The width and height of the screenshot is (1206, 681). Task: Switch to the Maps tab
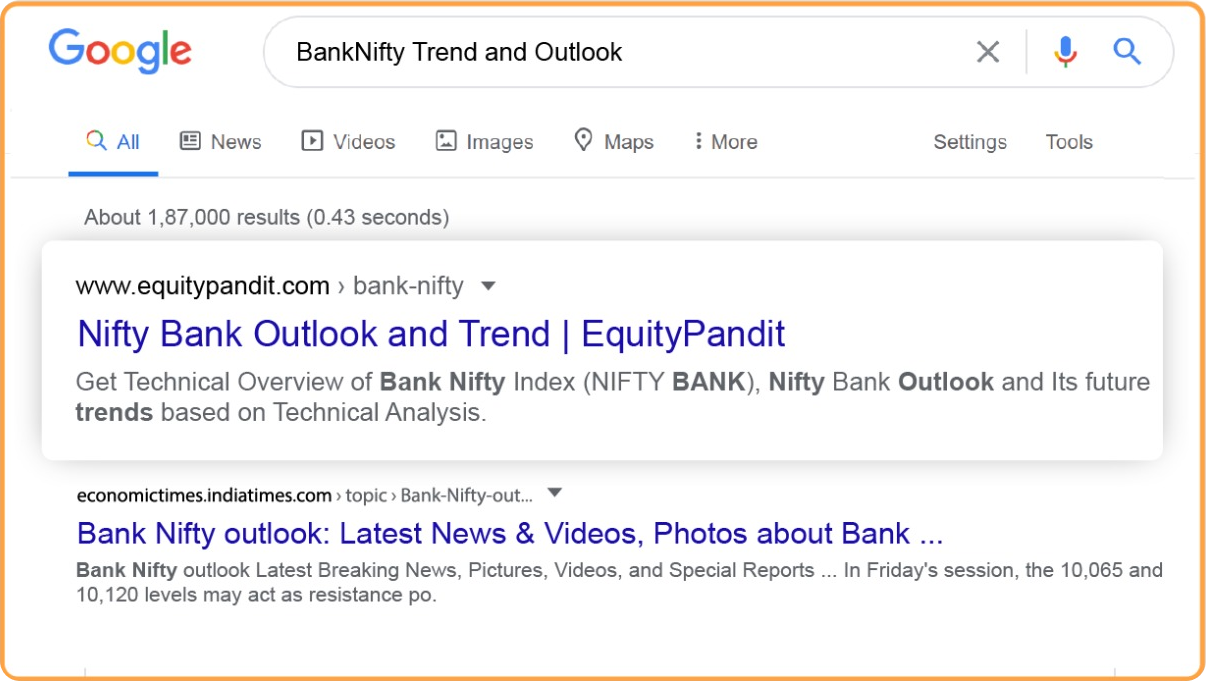coord(614,142)
